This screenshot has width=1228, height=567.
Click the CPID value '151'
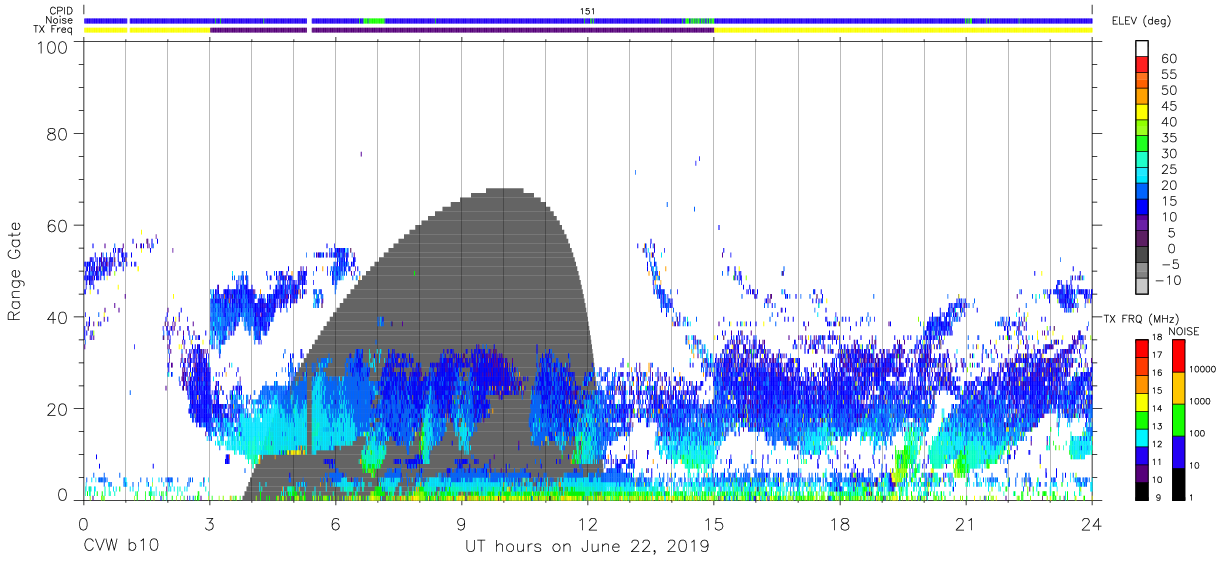[588, 11]
